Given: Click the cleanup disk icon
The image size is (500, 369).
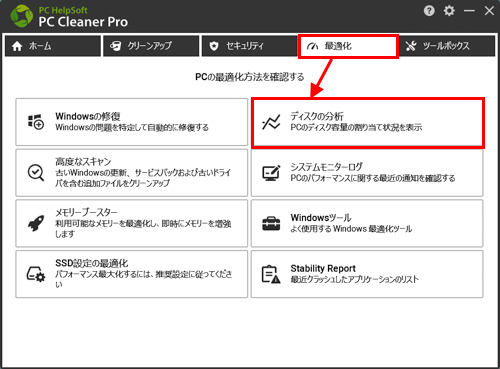Looking at the screenshot, I should tap(116, 46).
